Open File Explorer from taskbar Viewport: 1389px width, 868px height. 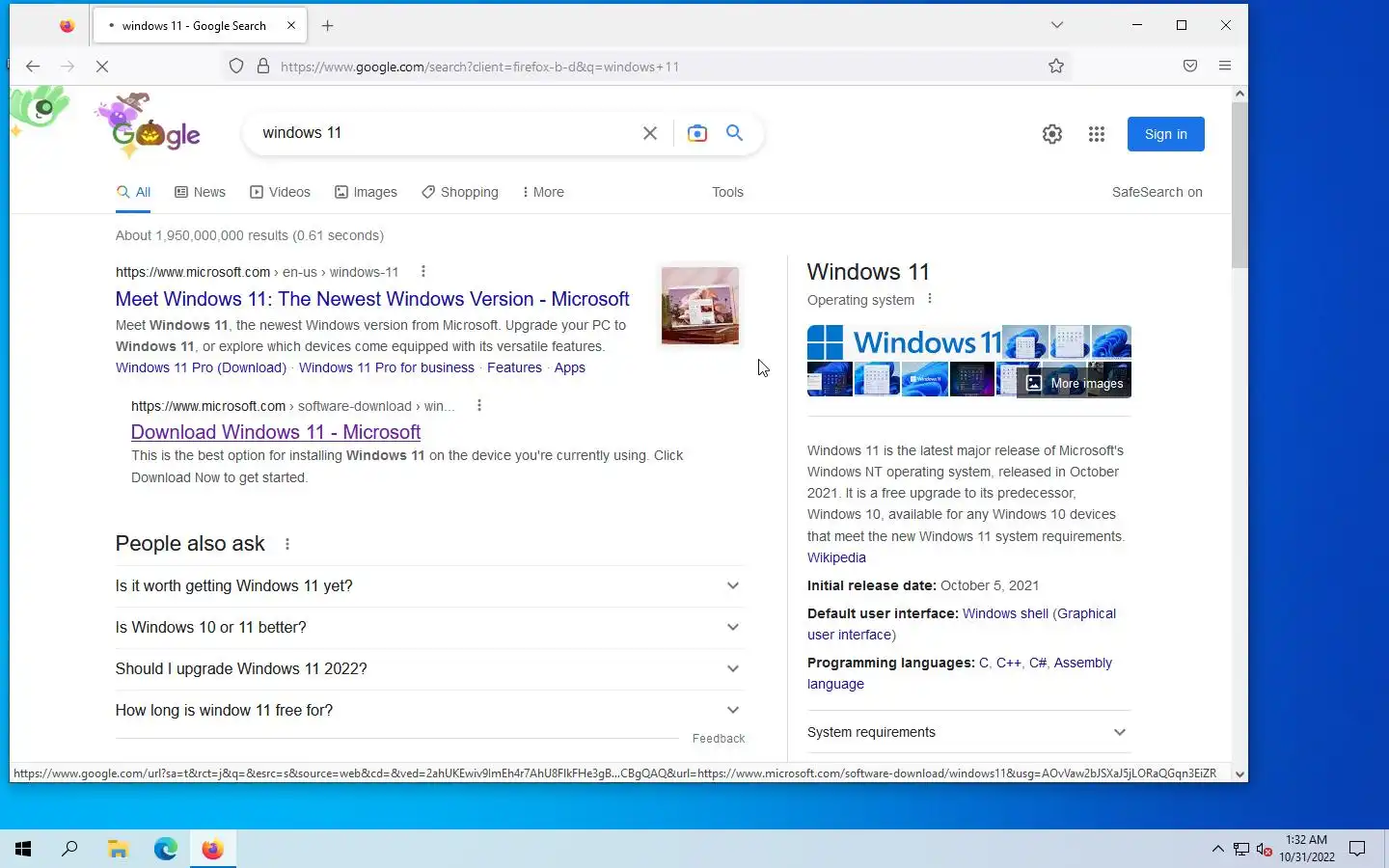pyautogui.click(x=118, y=849)
